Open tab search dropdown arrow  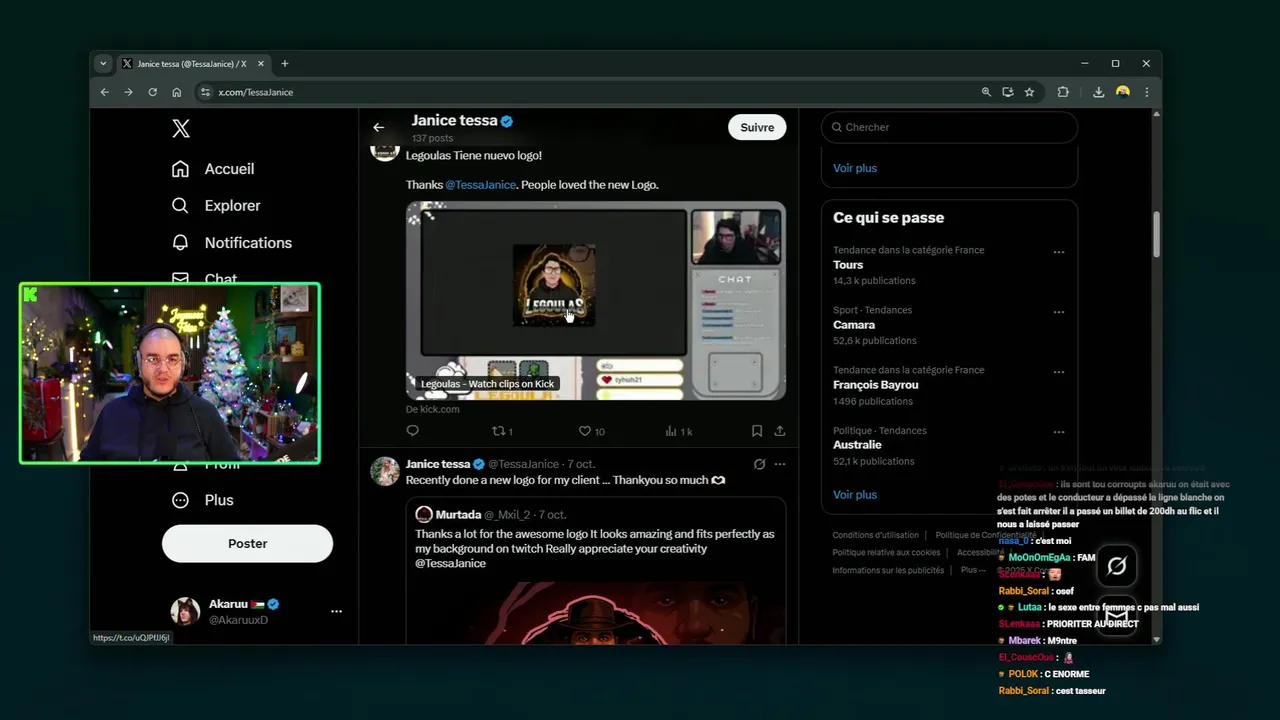tap(103, 63)
